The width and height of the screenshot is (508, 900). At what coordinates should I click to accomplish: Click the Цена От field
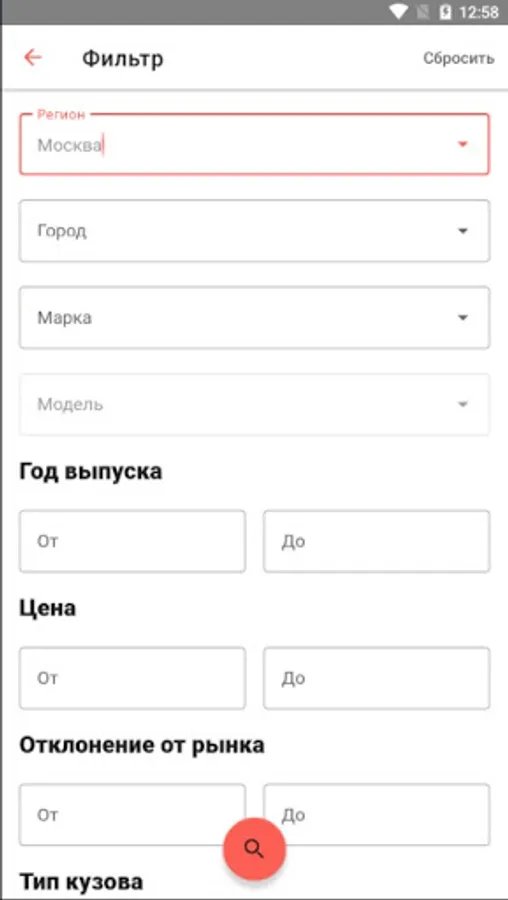[x=133, y=678]
